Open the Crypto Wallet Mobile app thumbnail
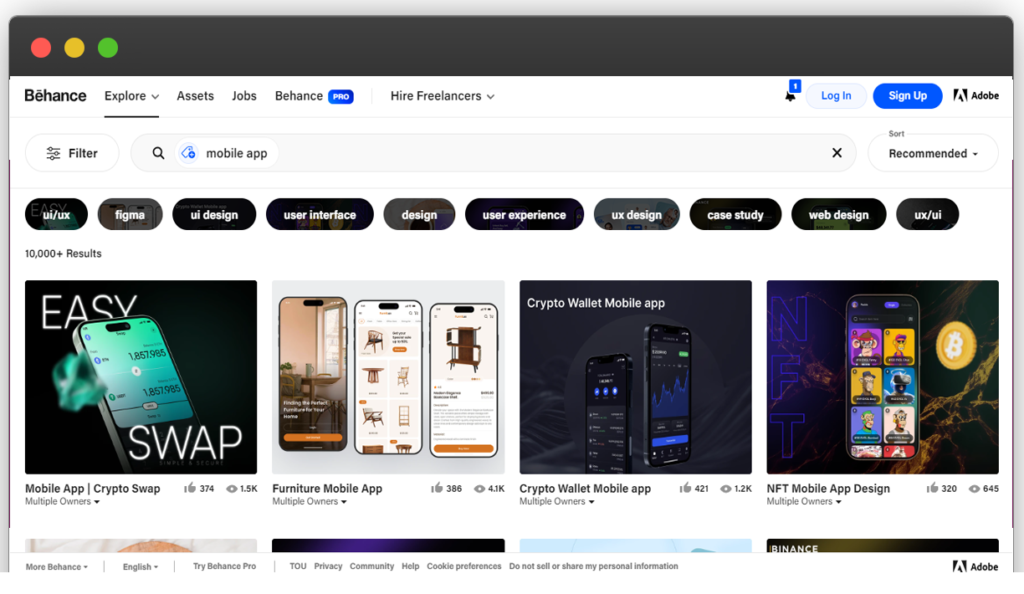 635,377
